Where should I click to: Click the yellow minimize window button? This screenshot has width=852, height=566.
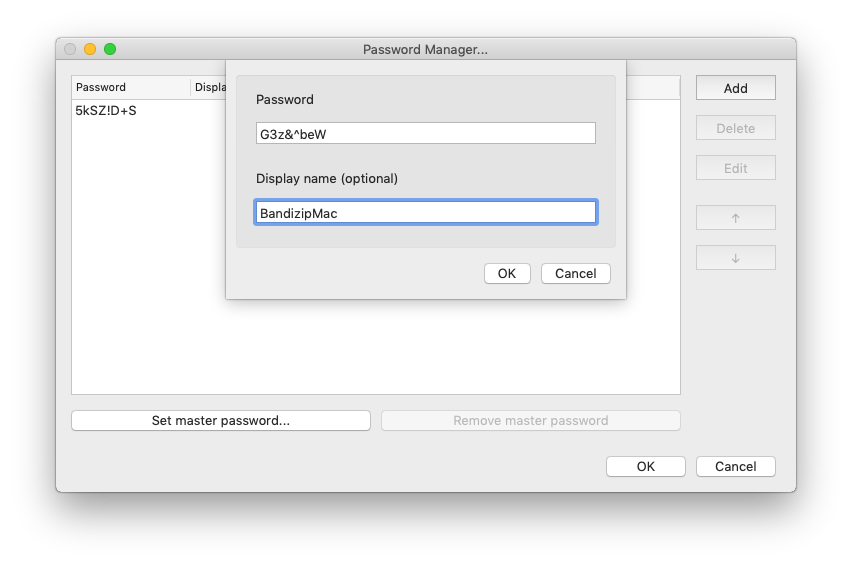90,49
